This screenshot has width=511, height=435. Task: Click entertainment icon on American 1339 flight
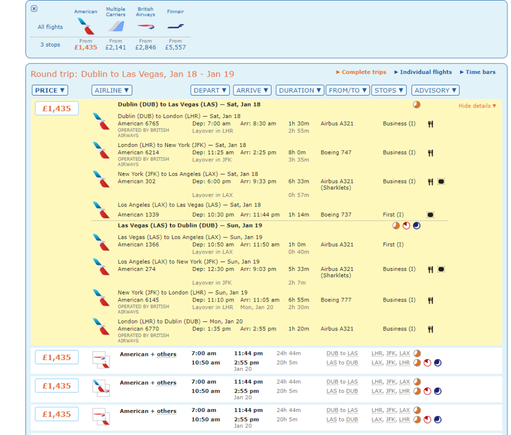pyautogui.click(x=430, y=215)
